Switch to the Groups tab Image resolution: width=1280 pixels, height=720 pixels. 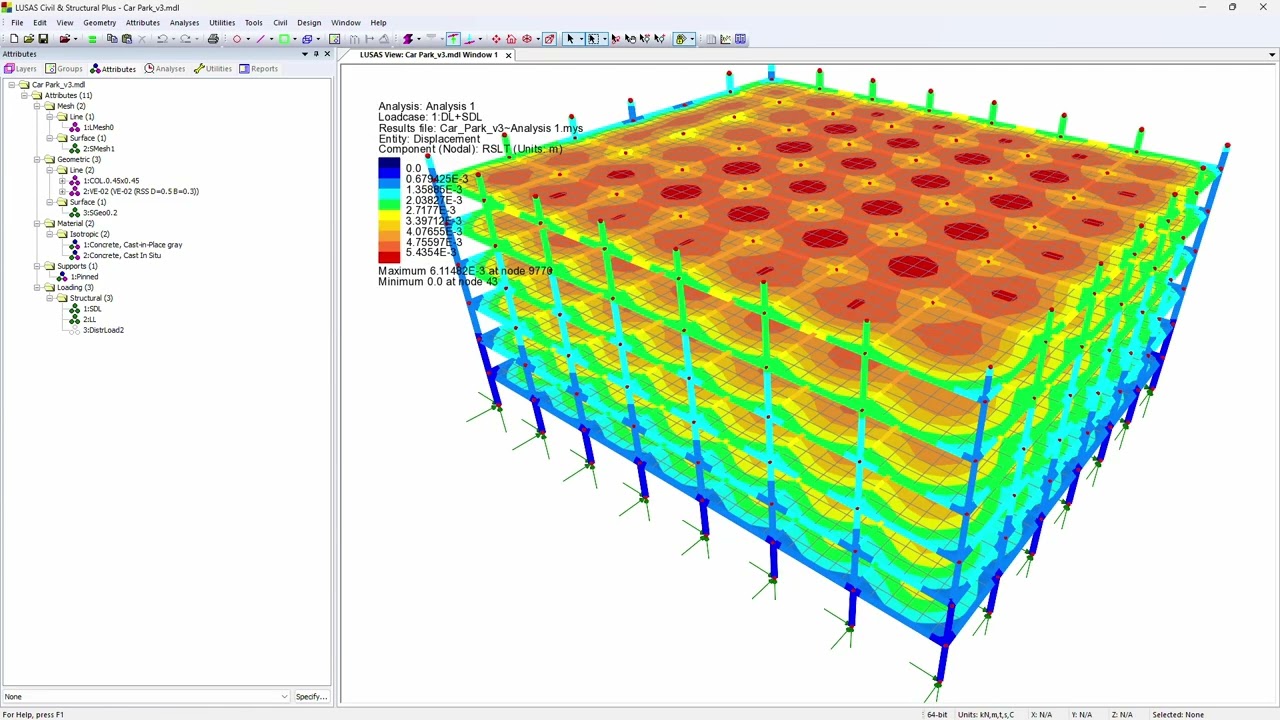coord(64,69)
